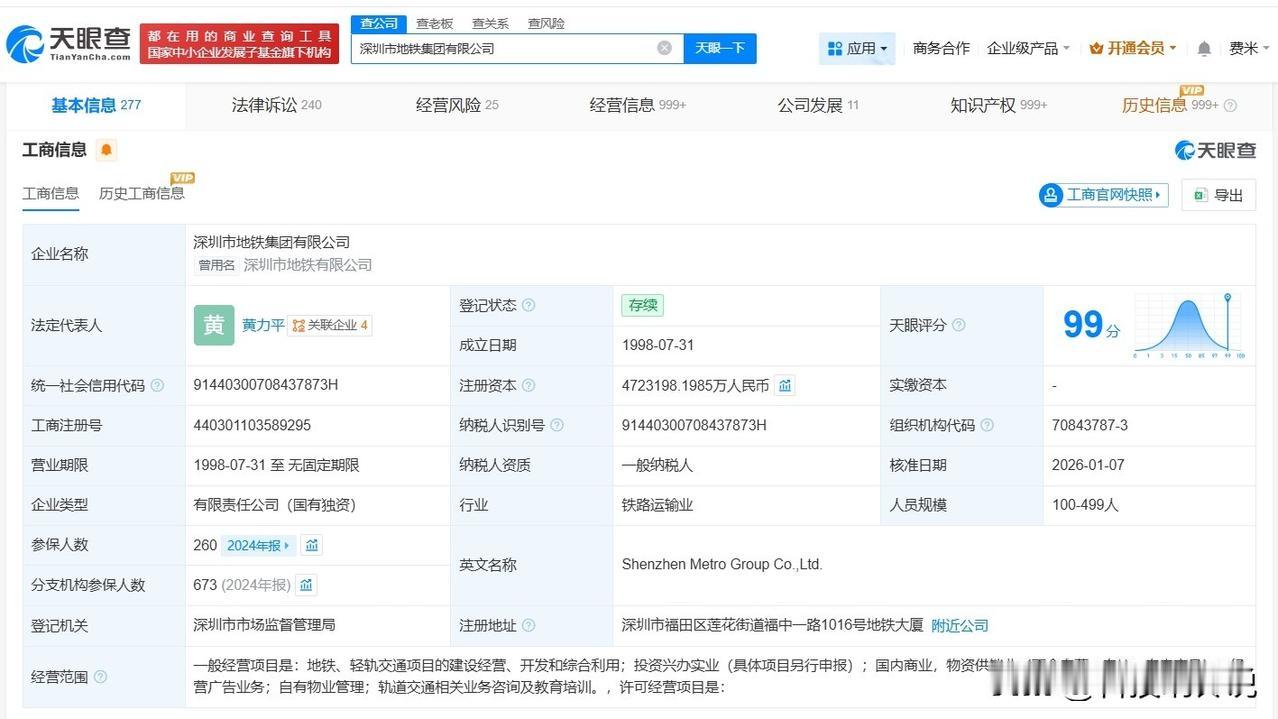Open 关联企业 4 badge next to 黄力平

point(330,325)
